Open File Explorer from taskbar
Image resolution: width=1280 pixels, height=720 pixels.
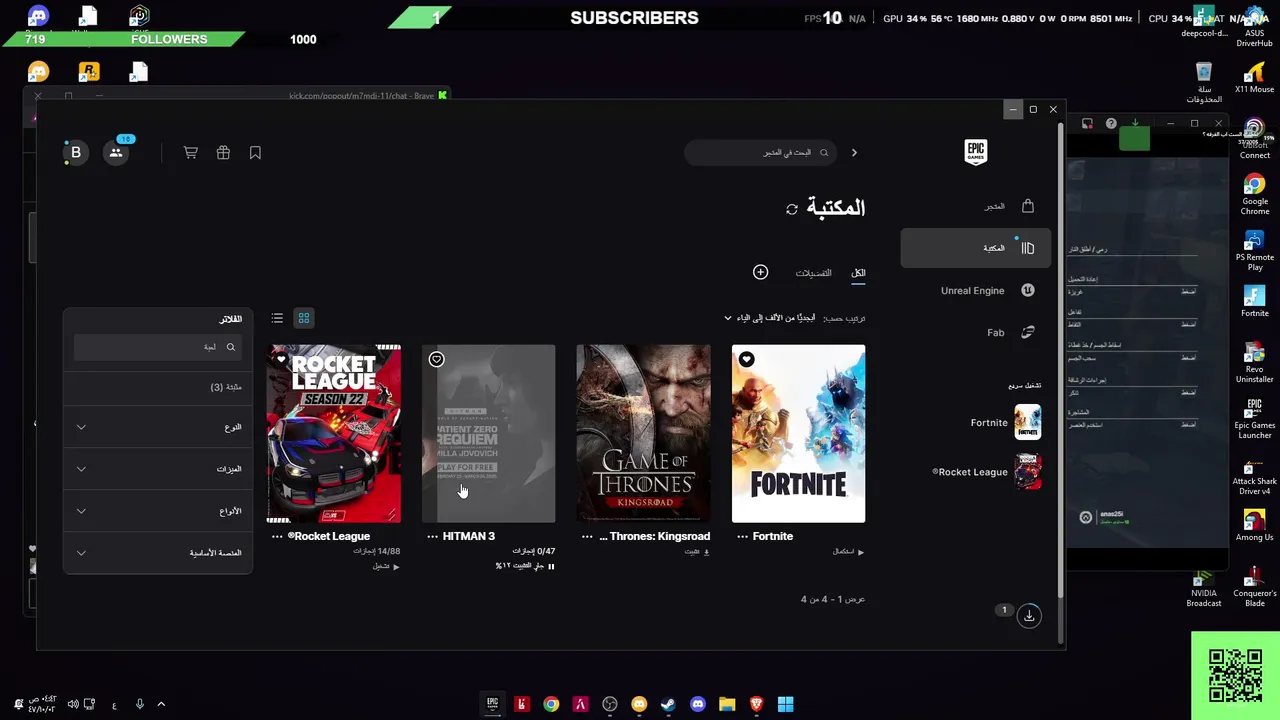tap(727, 704)
